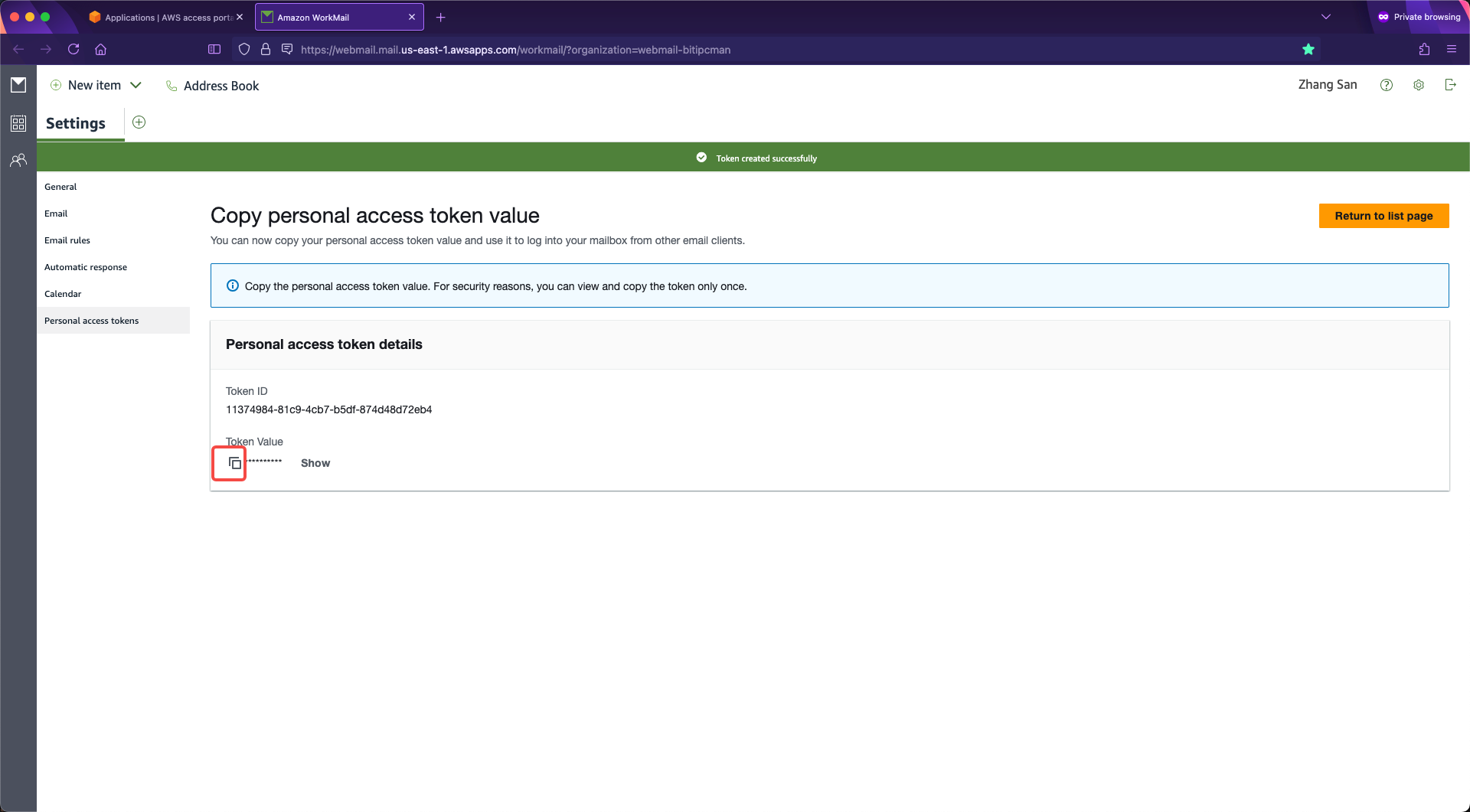
Task: Click the Personal access token details heading
Action: 324,344
